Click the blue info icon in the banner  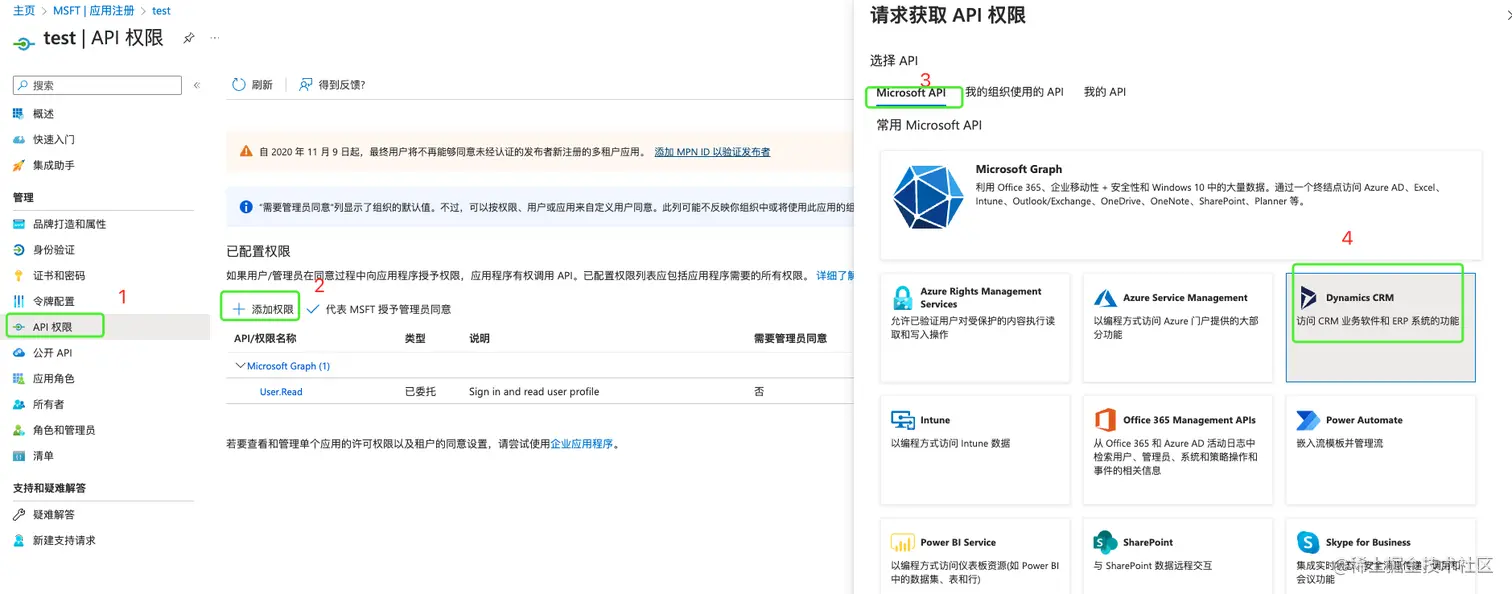[246, 208]
